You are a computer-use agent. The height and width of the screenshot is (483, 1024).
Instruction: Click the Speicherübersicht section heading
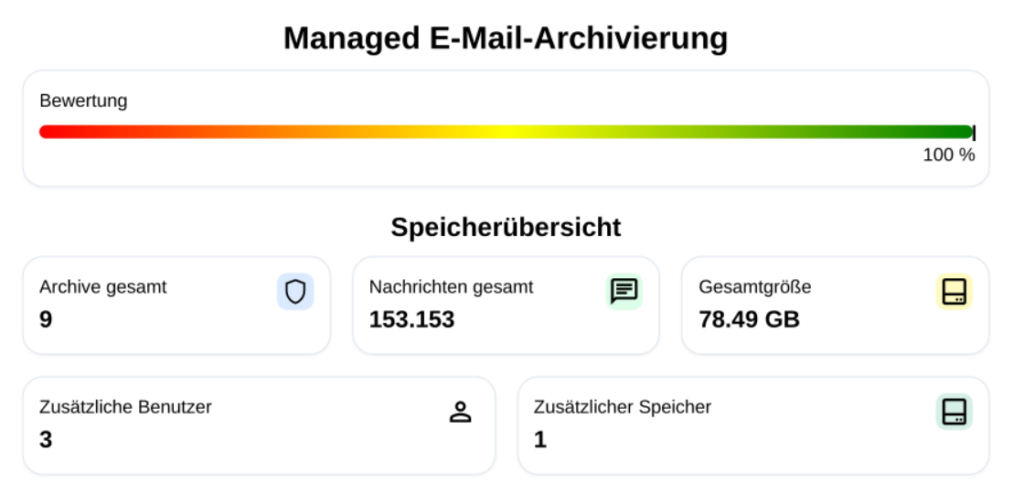[506, 227]
